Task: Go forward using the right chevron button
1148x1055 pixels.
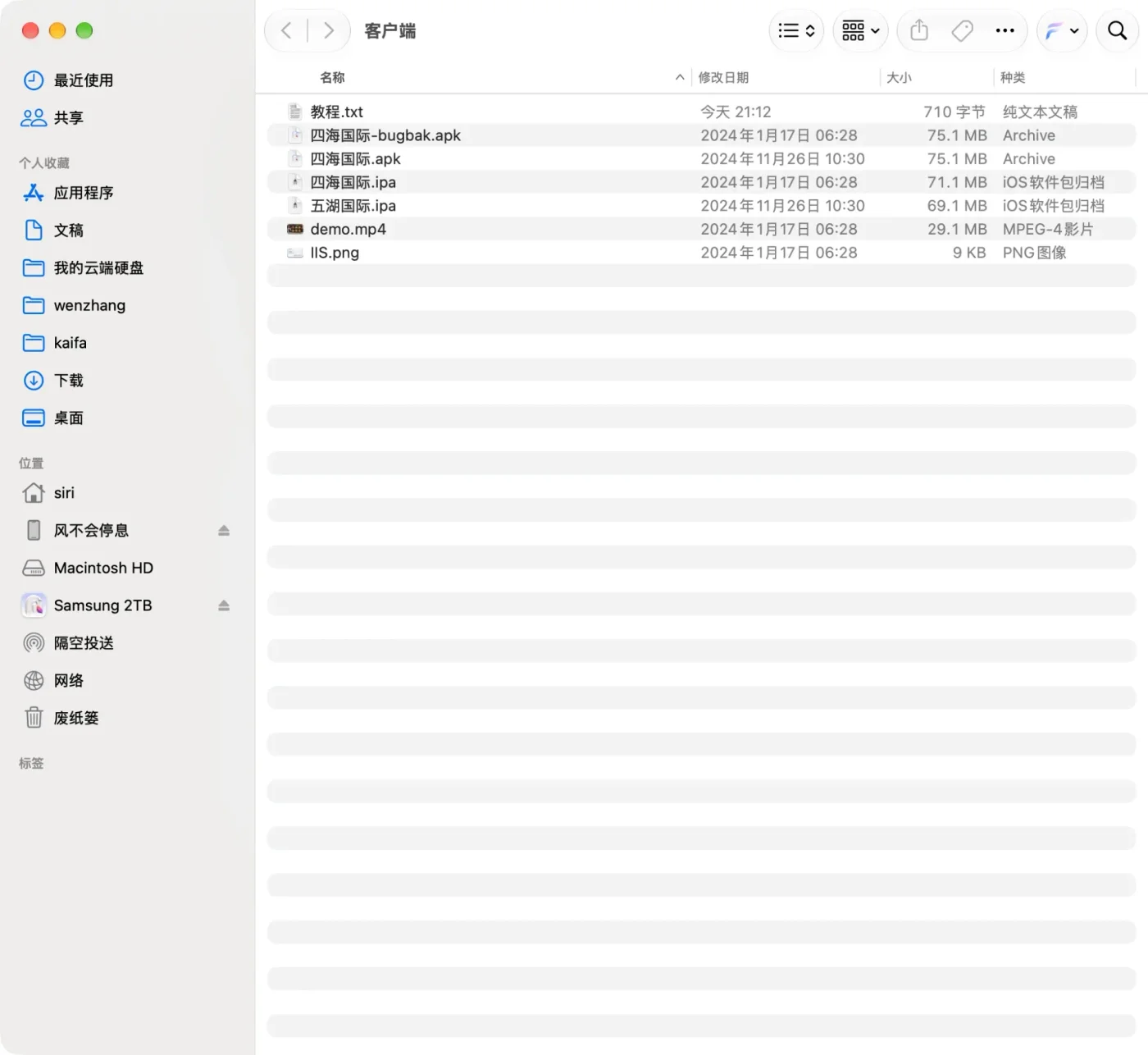Action: click(x=329, y=31)
